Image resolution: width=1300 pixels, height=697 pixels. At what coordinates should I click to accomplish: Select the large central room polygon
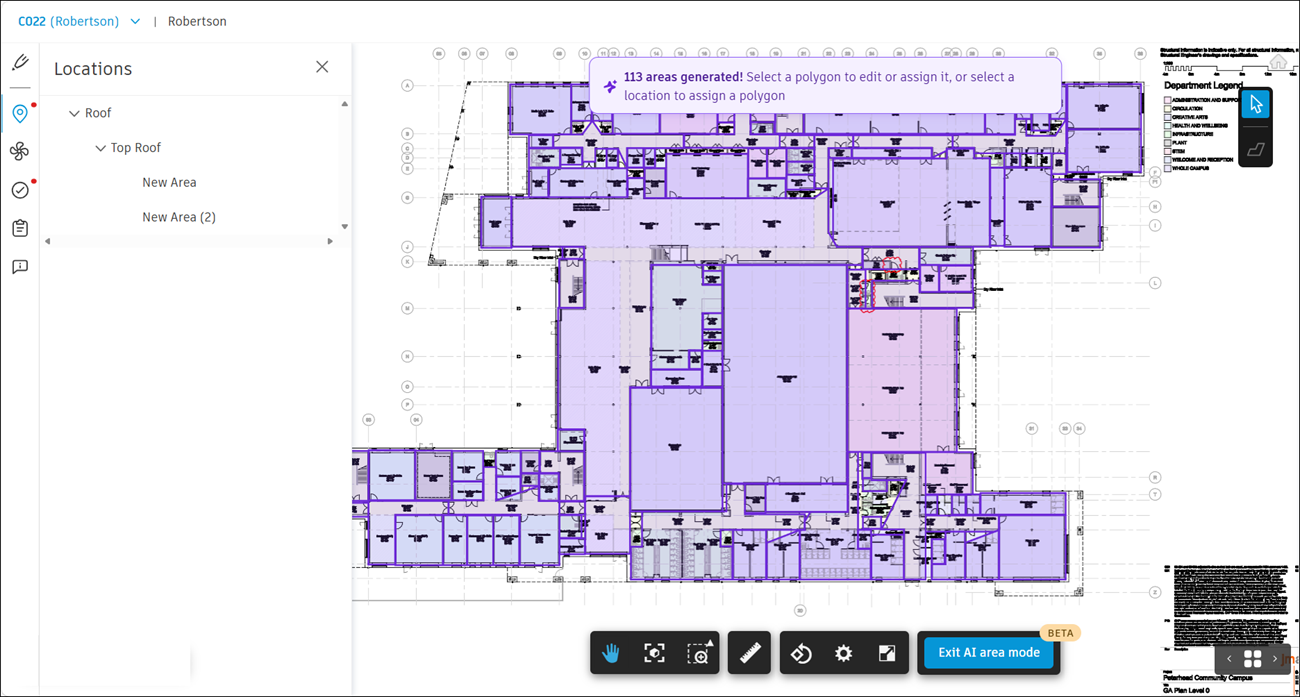[x=786, y=374]
